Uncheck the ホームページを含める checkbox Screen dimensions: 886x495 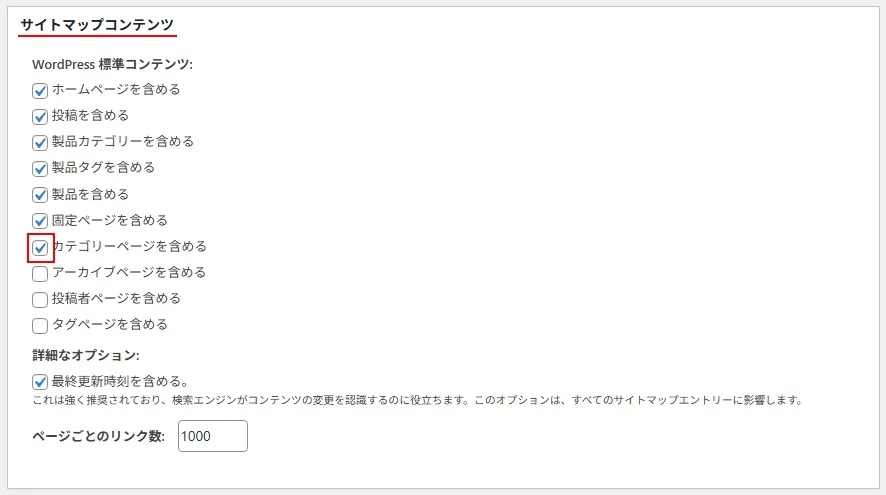click(x=40, y=90)
